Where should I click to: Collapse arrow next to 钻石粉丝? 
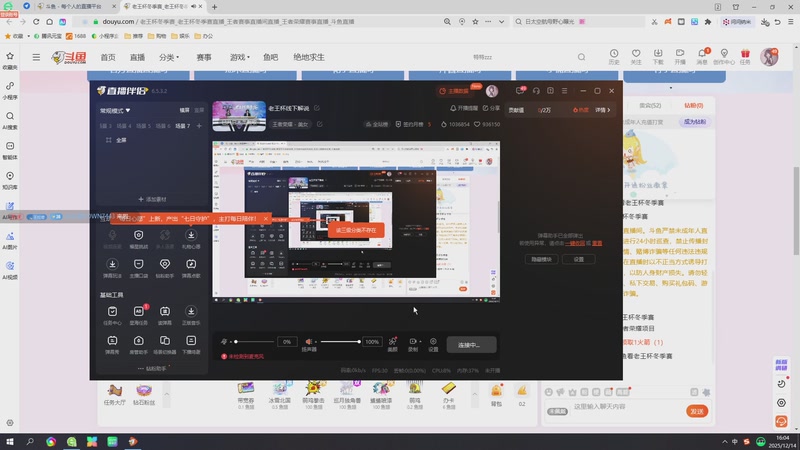166,394
